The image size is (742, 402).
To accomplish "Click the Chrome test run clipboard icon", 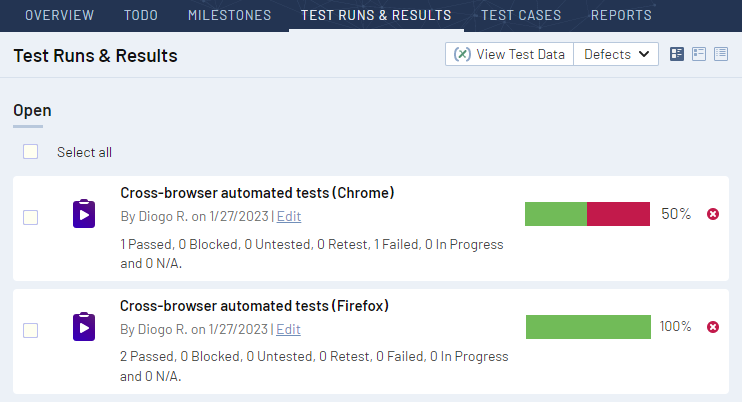I will click(84, 215).
